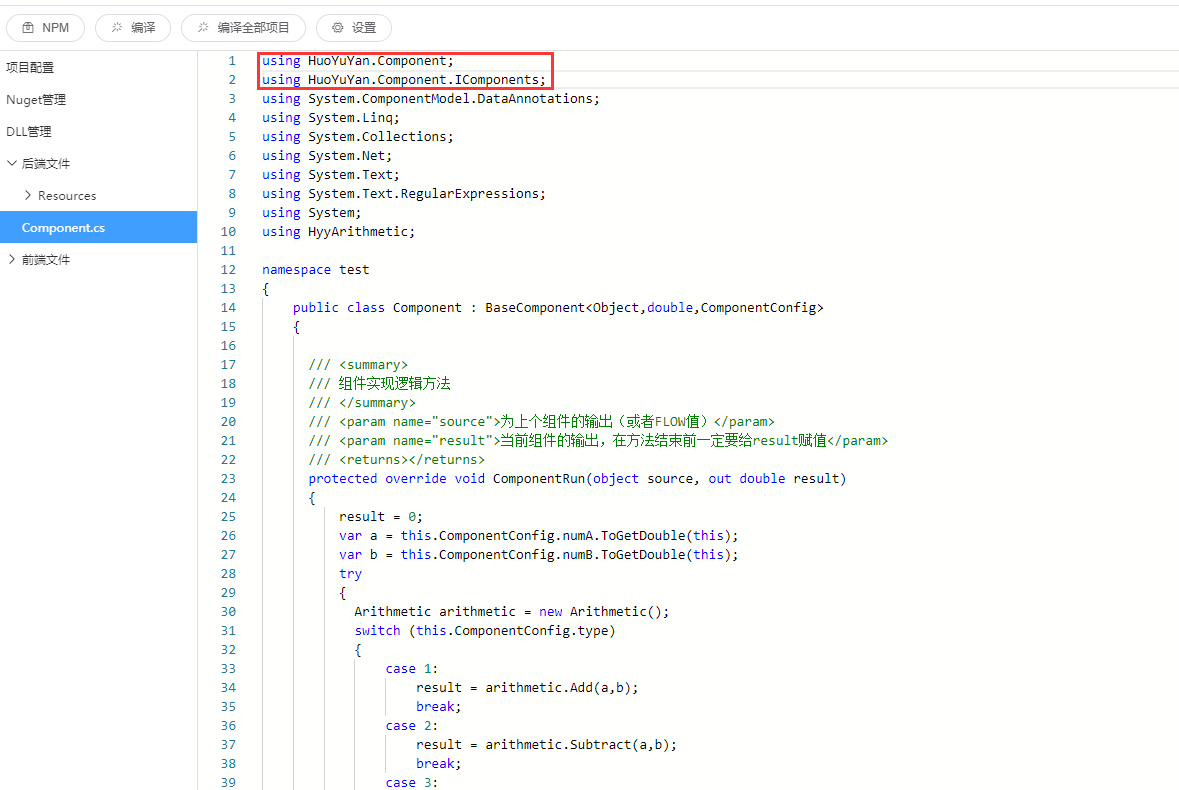Click the 'result = 0;' statement
The image size is (1179, 790).
(381, 517)
